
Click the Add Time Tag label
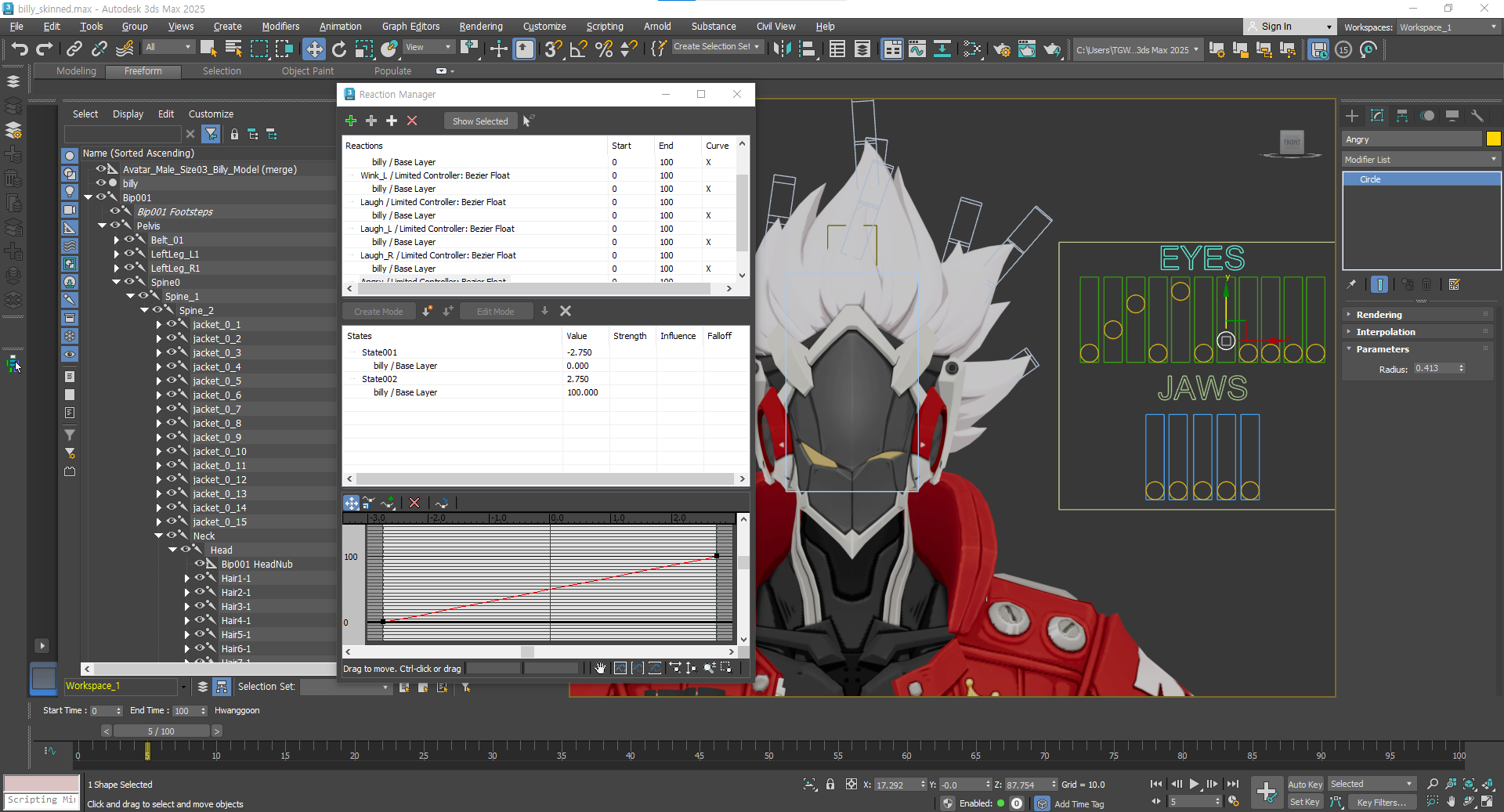[x=1079, y=803]
